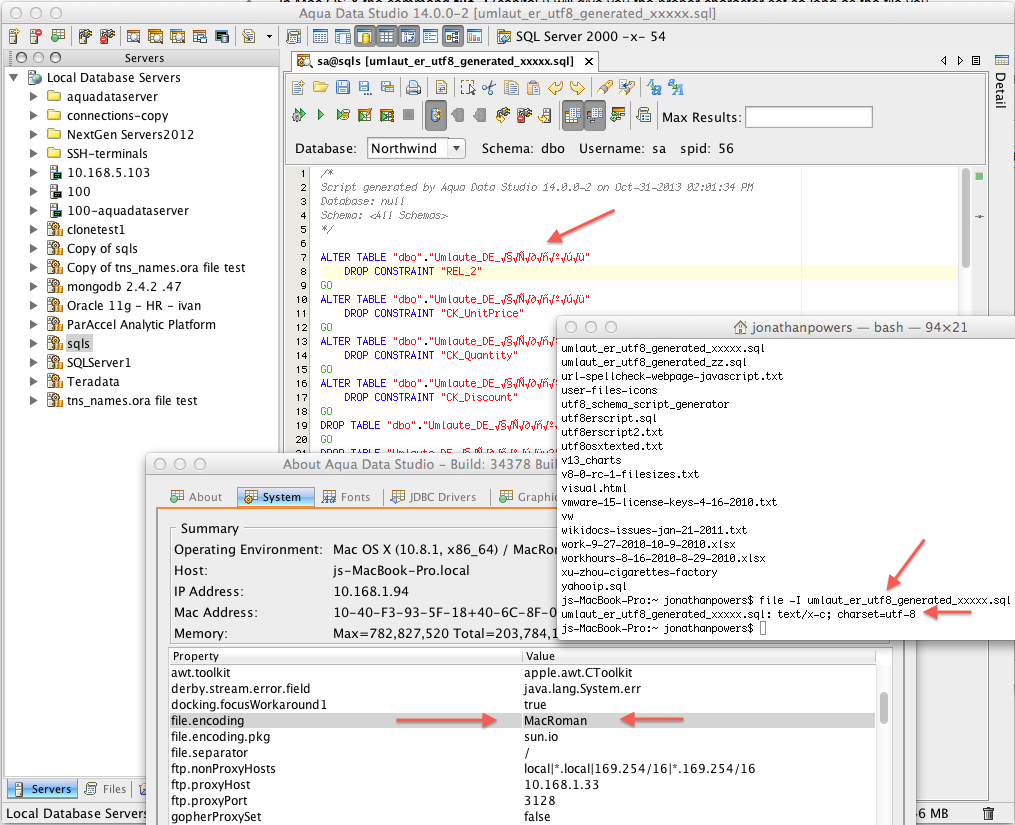Screen dimensions: 1015x825
Task: Click the gray Stop execution square
Action: tap(408, 115)
